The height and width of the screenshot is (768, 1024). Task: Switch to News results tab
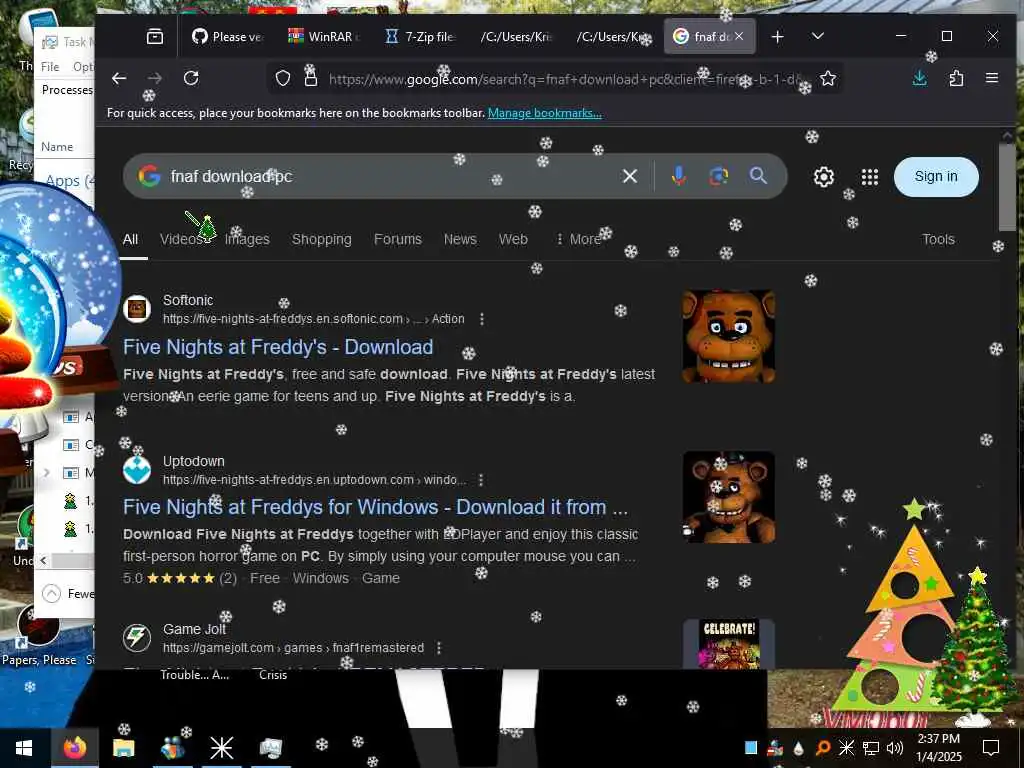coord(460,240)
